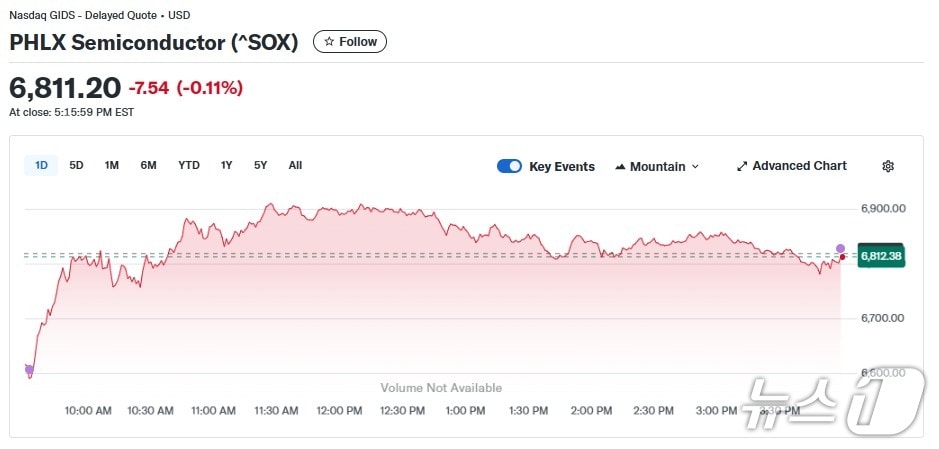
Task: Click the Mountain chart type icon
Action: (x=620, y=167)
